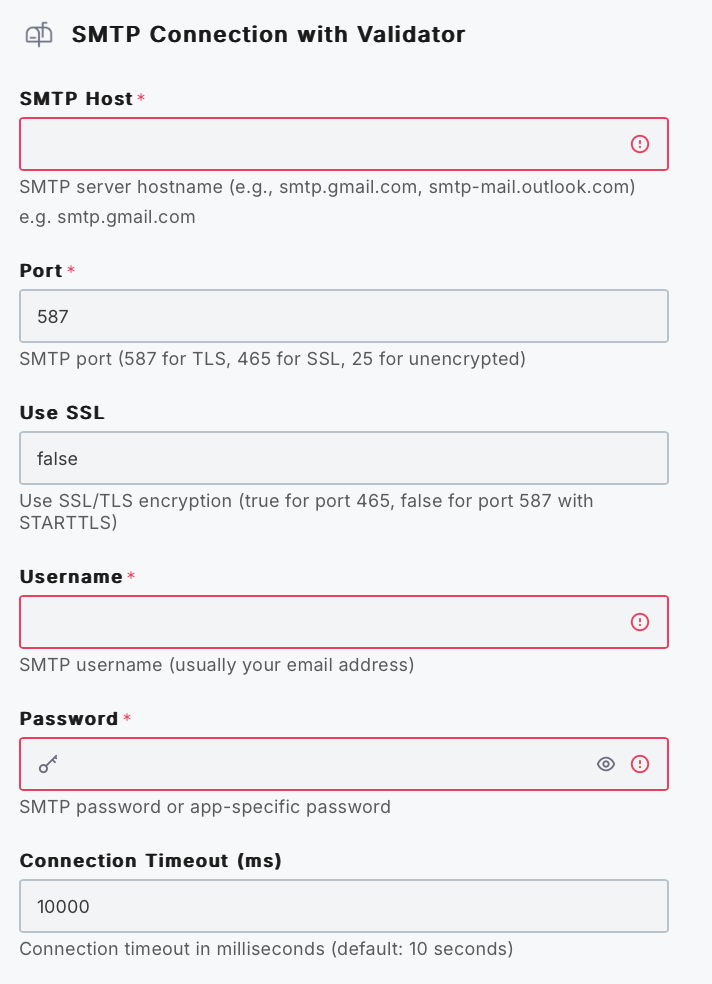Click the SMTP Host label

(76, 98)
